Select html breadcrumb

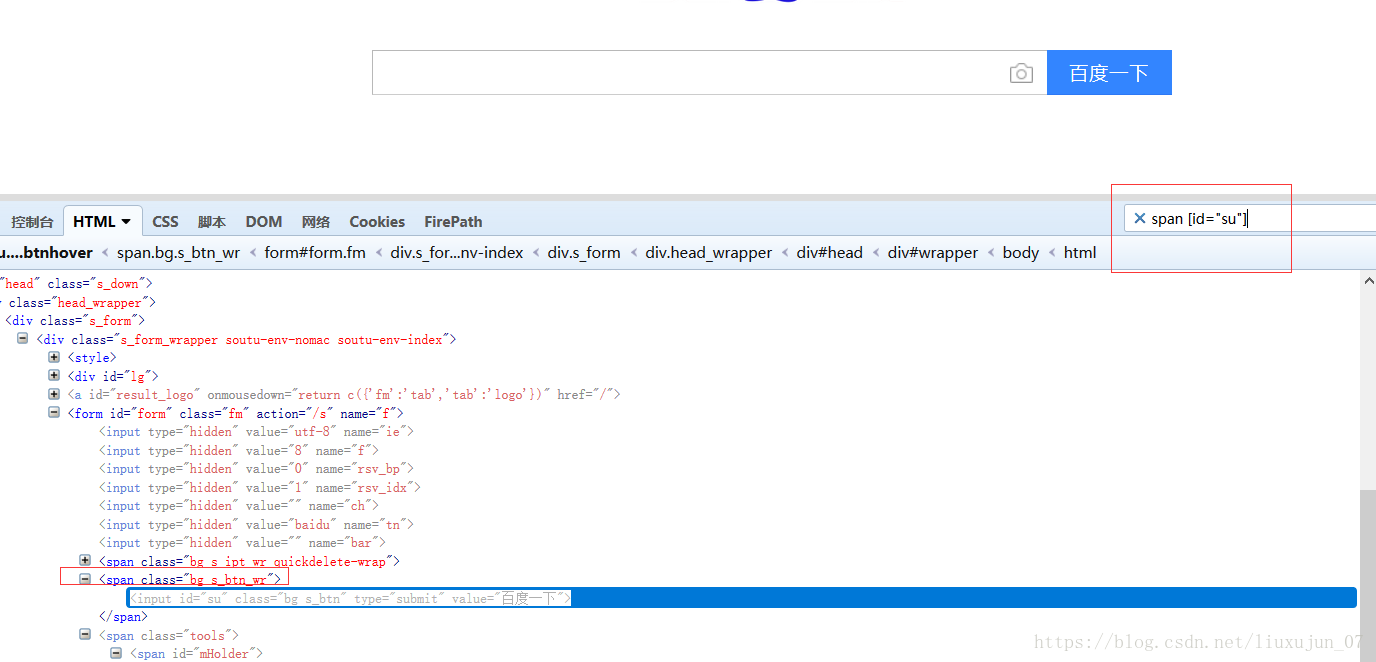pyautogui.click(x=1080, y=253)
